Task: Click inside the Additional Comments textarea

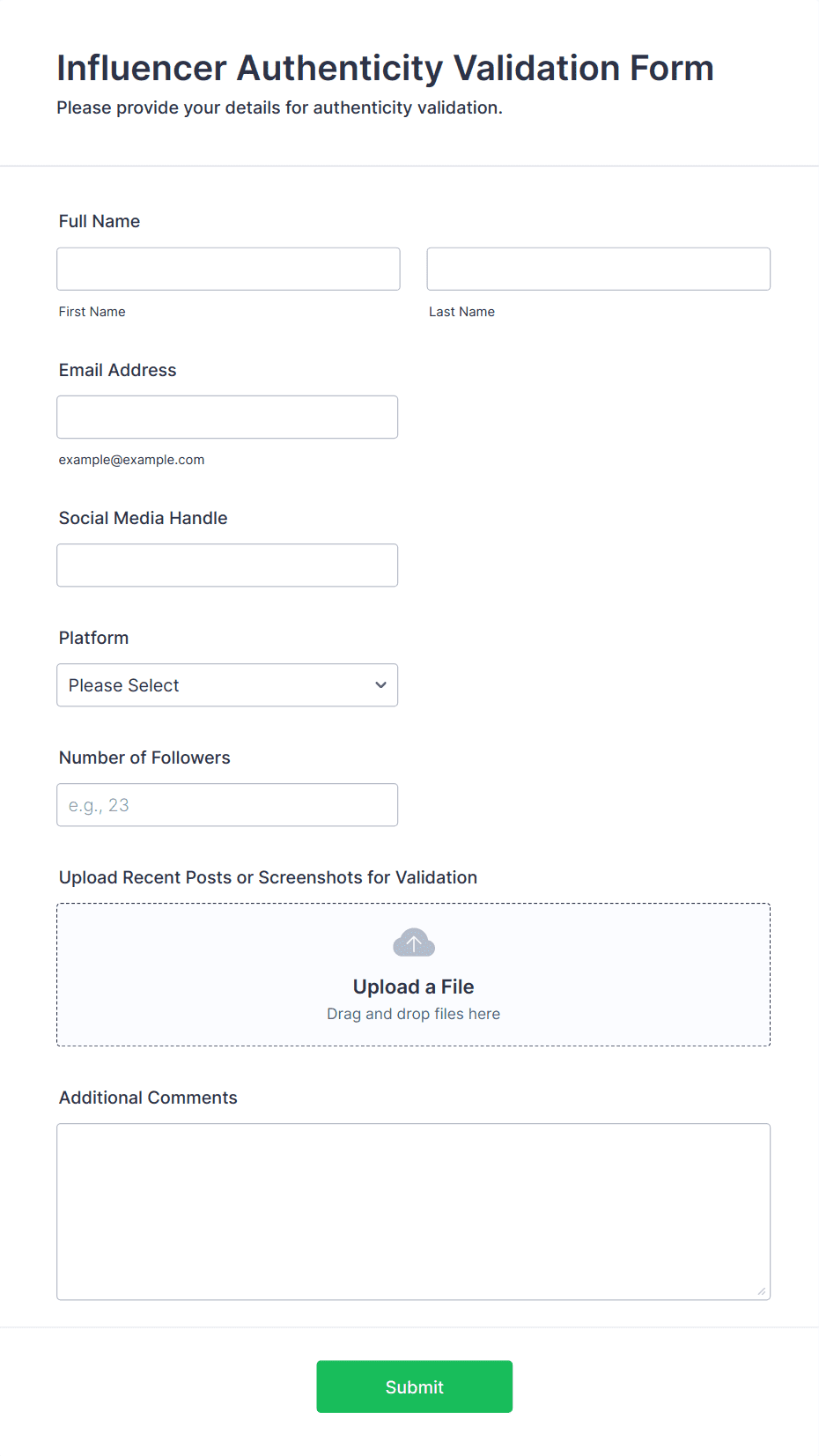Action: point(413,1211)
